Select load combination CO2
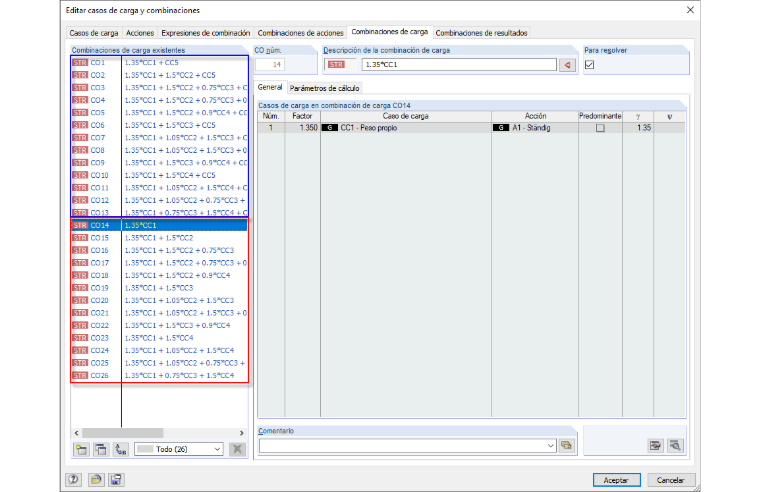This screenshot has height=492, width=760. point(159,75)
